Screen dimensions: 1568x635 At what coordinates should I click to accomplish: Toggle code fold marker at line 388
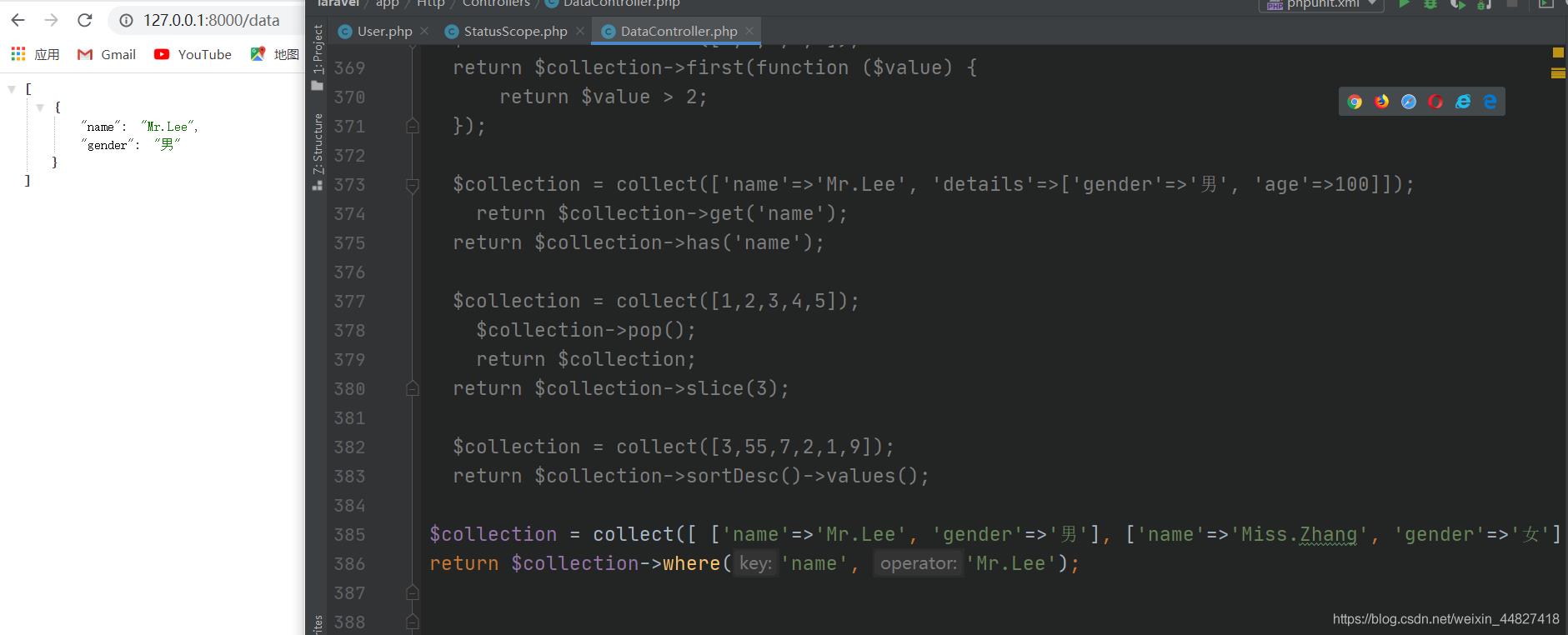pos(412,622)
